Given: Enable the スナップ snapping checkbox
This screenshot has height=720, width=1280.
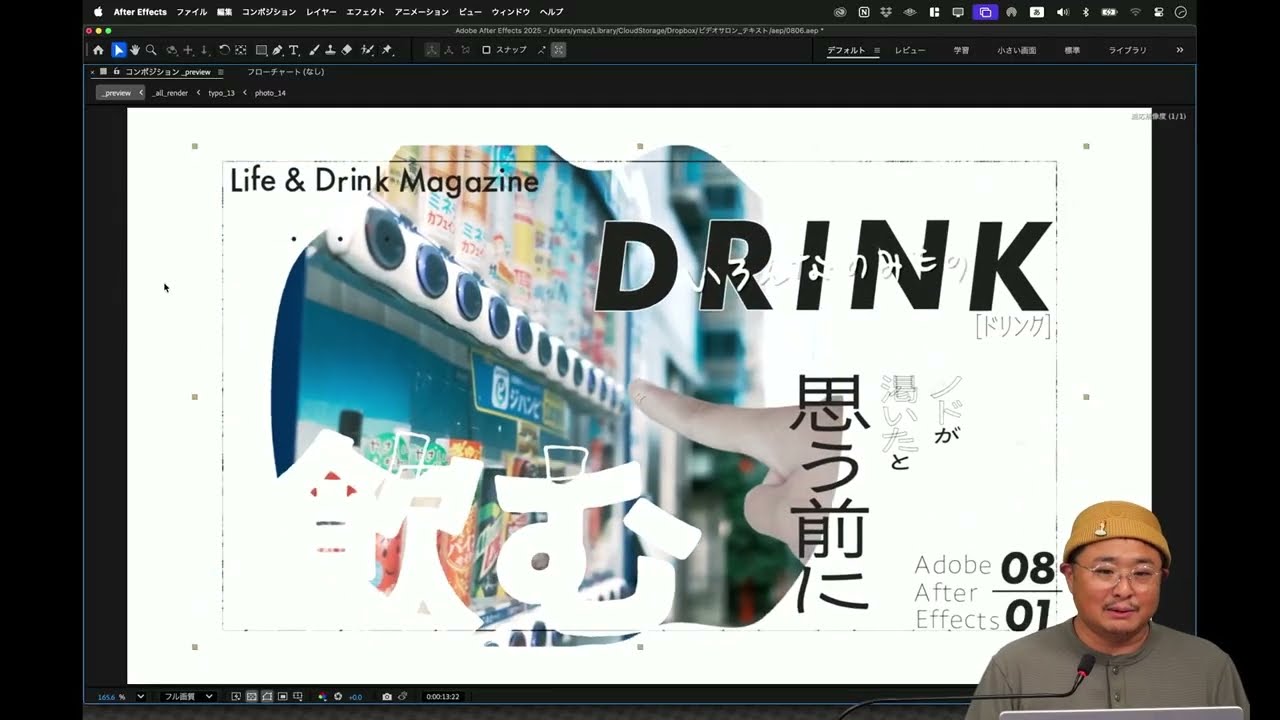Looking at the screenshot, I should pyautogui.click(x=486, y=50).
